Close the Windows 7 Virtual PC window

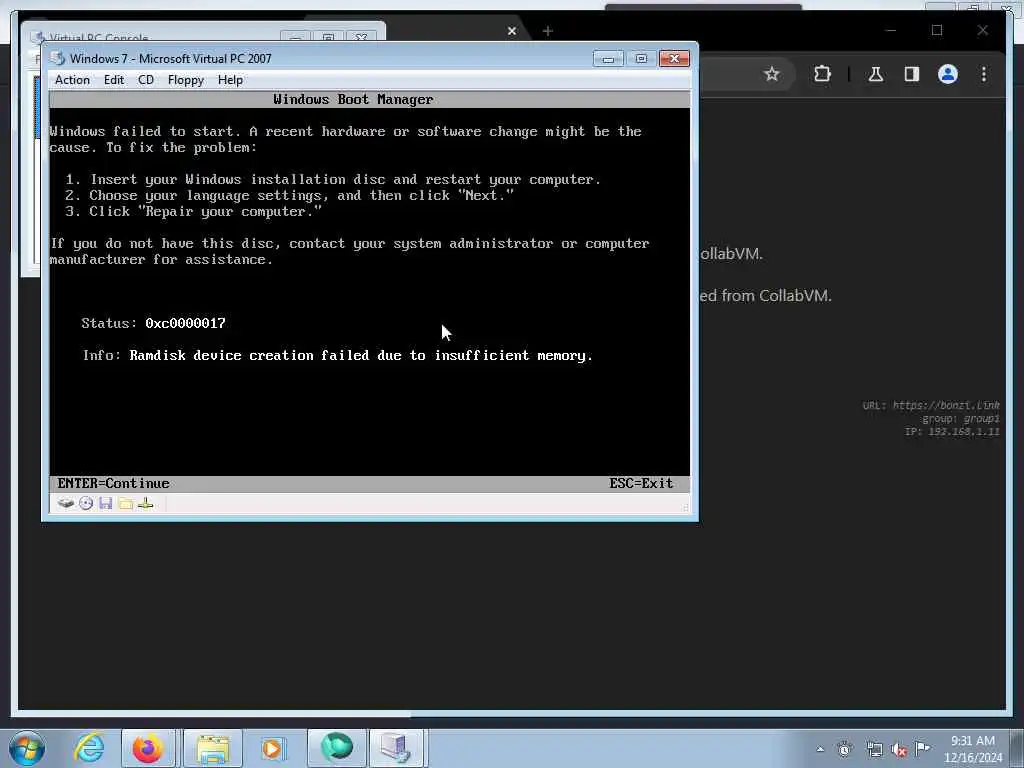tap(674, 59)
